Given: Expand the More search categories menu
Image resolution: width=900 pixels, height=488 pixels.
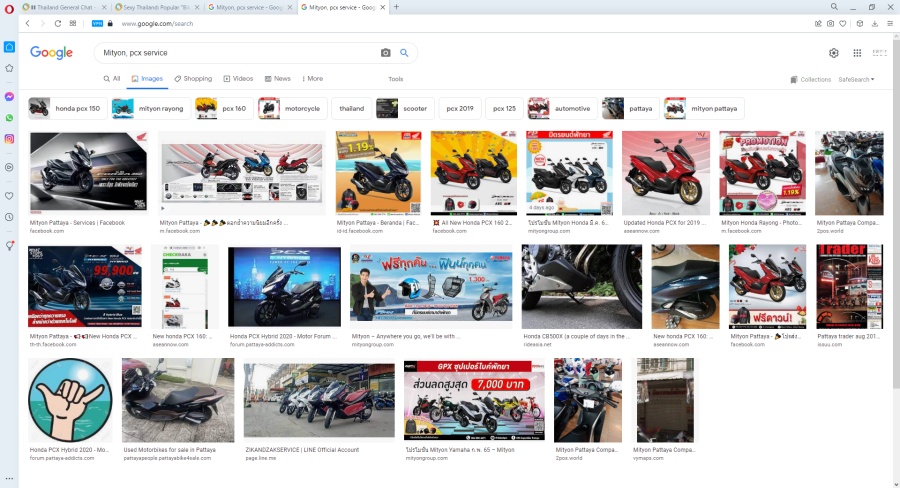Looking at the screenshot, I should click(311, 78).
